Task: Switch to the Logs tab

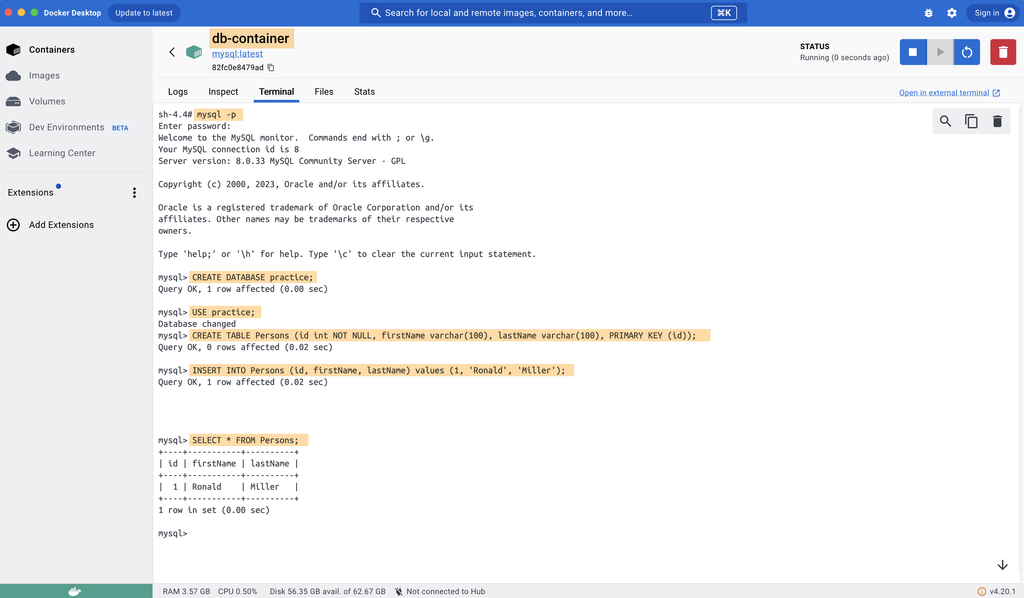Action: [178, 91]
